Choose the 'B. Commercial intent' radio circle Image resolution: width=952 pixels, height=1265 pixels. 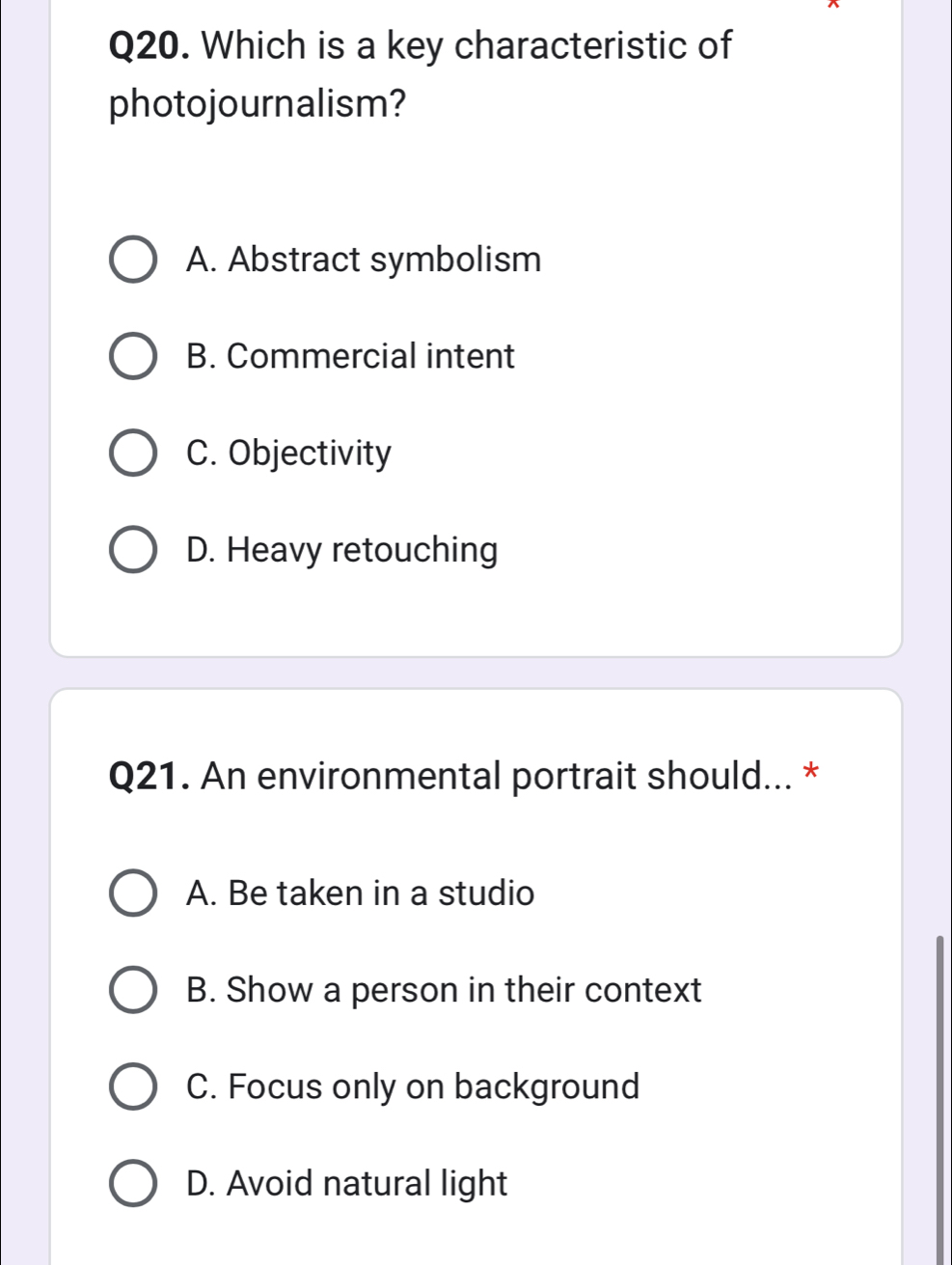pyautogui.click(x=133, y=356)
